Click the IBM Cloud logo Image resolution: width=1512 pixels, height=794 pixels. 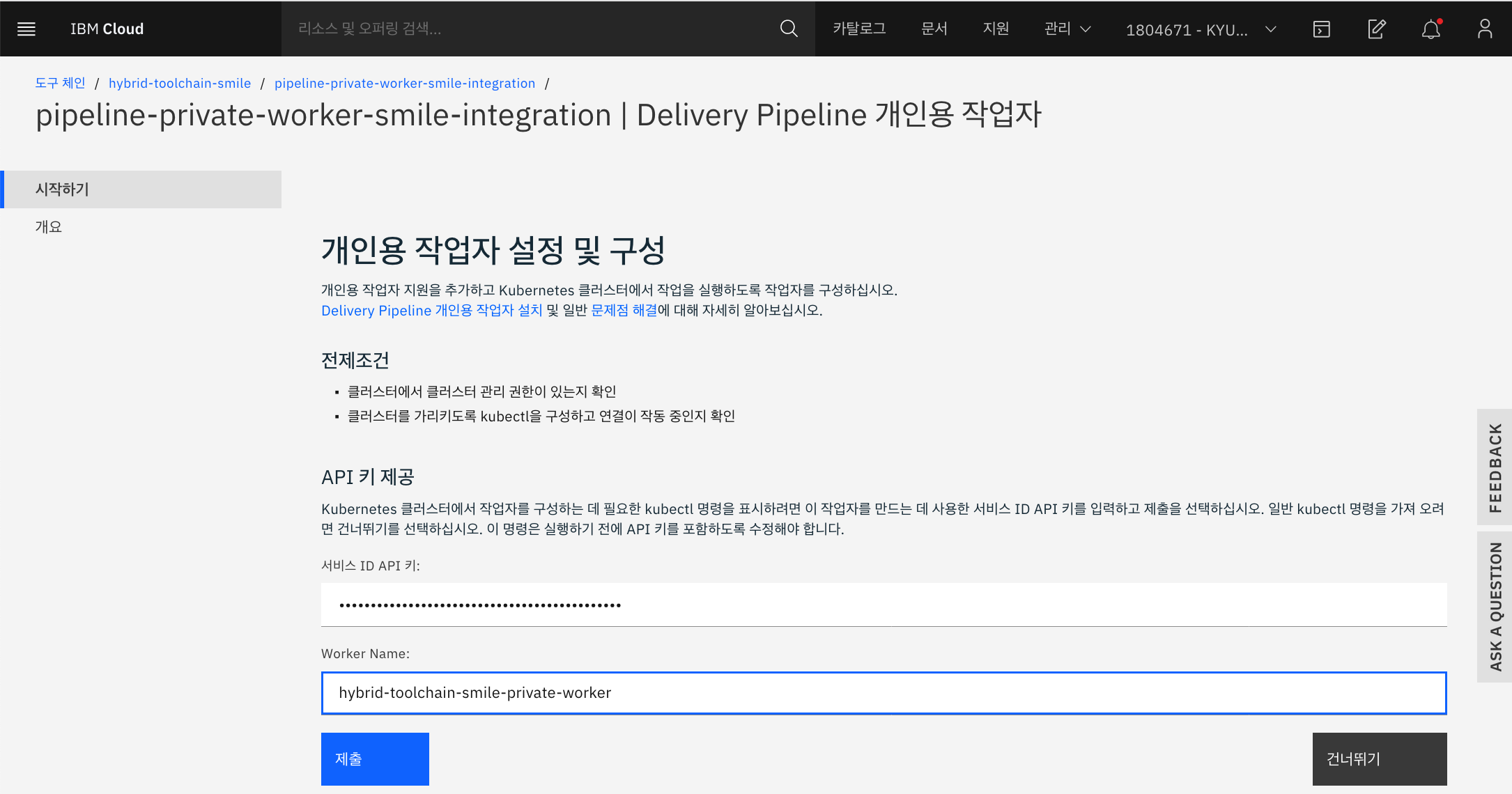pyautogui.click(x=107, y=29)
